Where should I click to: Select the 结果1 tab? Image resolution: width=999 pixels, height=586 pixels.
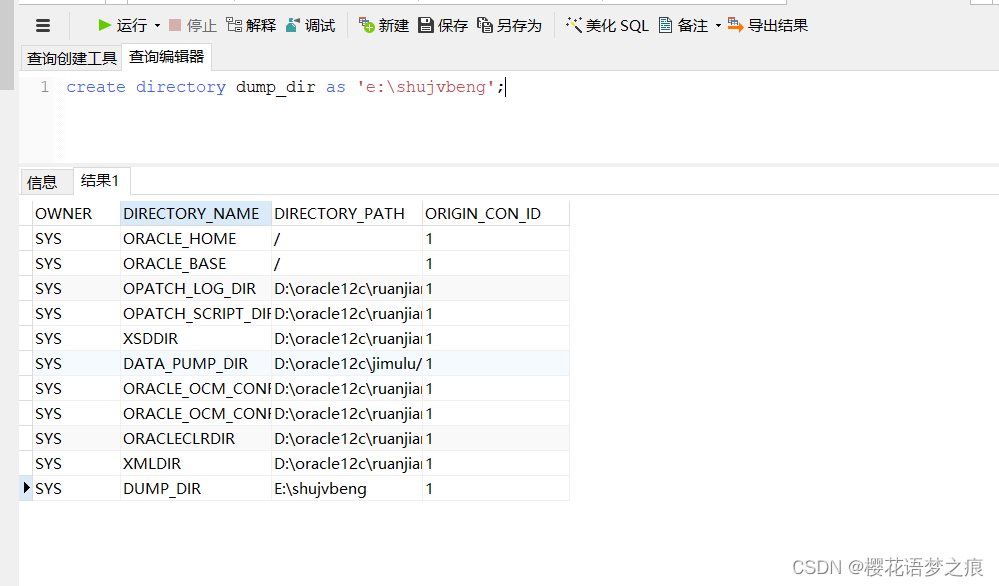click(100, 181)
